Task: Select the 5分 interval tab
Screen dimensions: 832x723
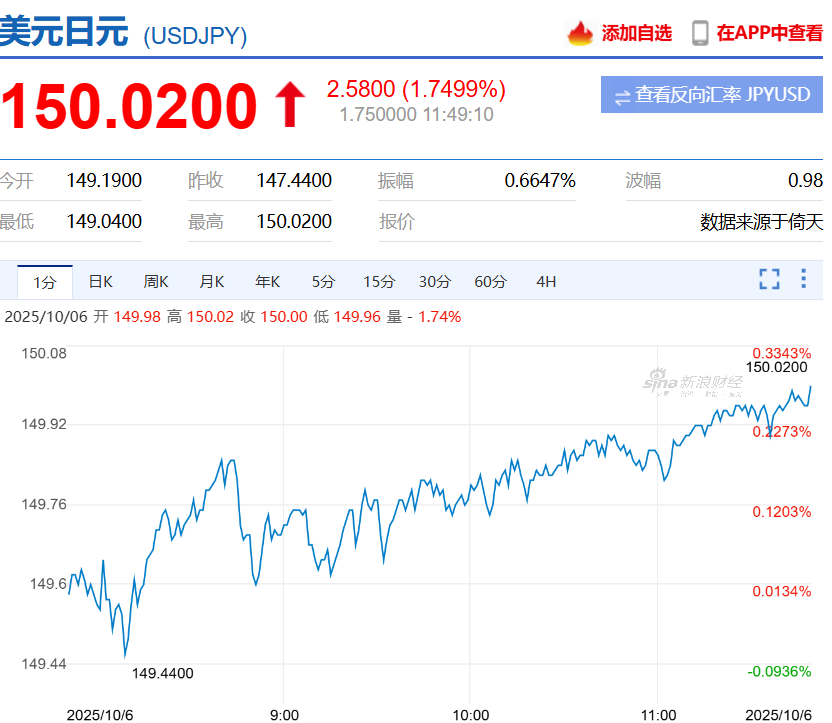Action: tap(323, 282)
